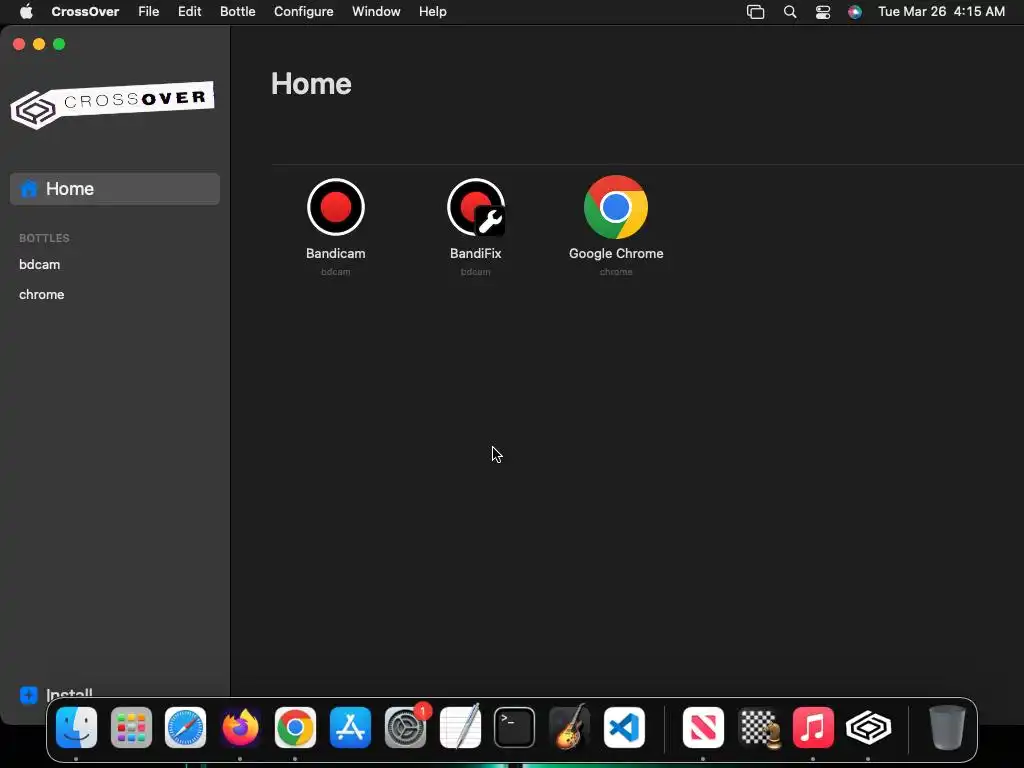Open App Store from the Dock
Viewport: 1024px width, 768px height.
click(351, 727)
